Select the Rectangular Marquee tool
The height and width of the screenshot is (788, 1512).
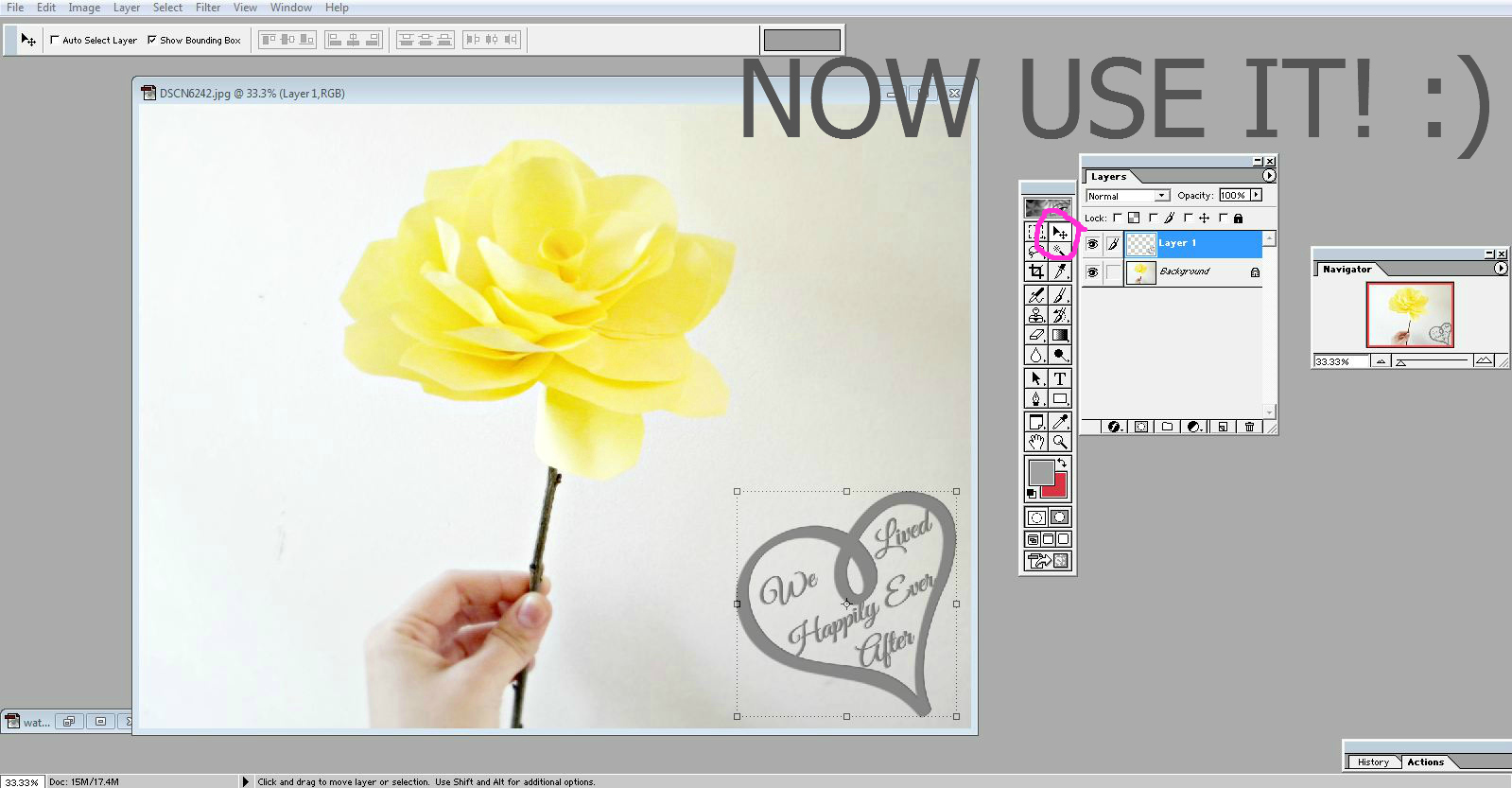pyautogui.click(x=1036, y=232)
